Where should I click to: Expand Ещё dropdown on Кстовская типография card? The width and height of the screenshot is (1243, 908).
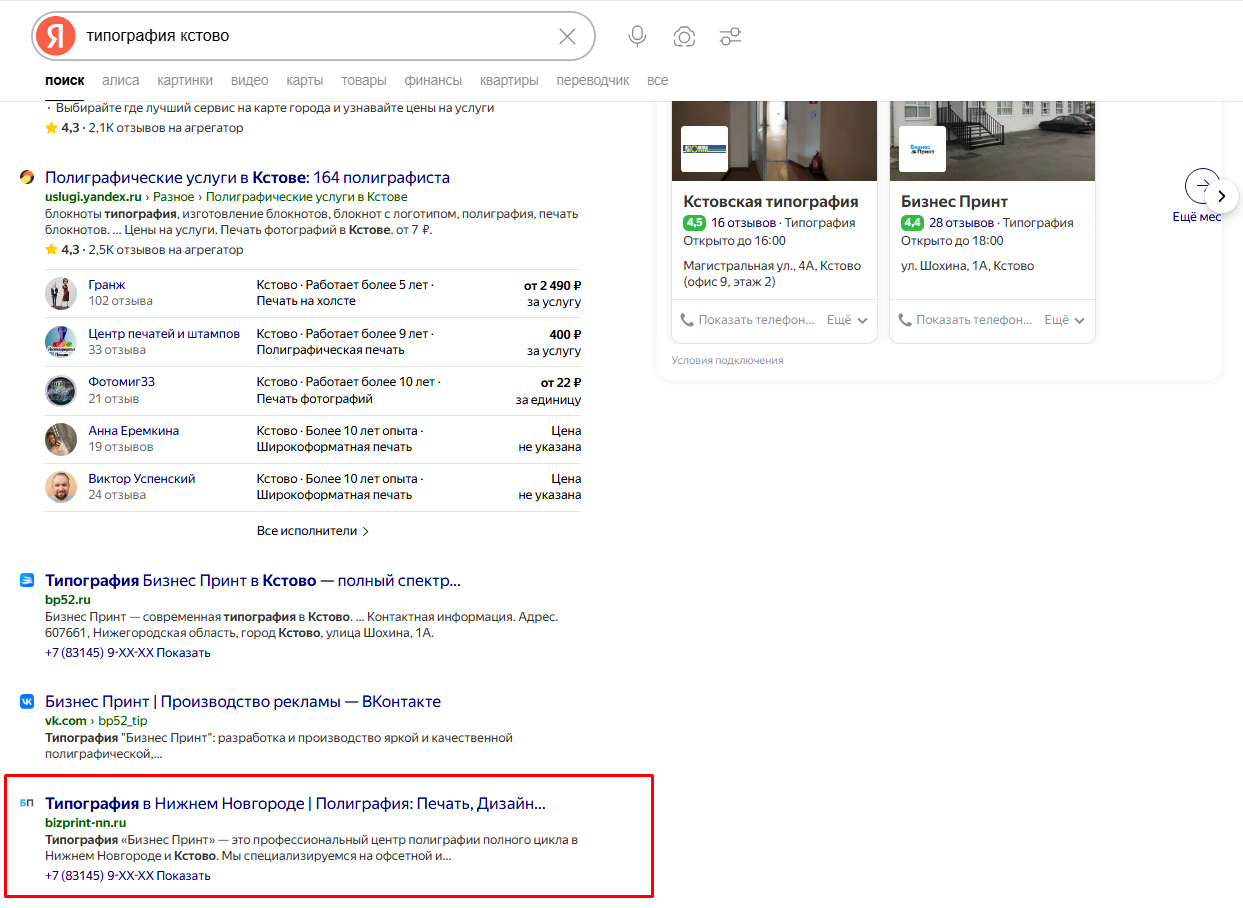(847, 320)
